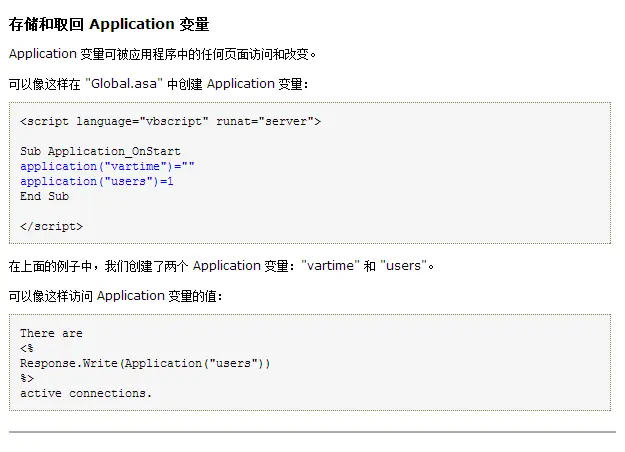Click the active connections. code line
The image size is (625, 452).
pyautogui.click(x=86, y=393)
